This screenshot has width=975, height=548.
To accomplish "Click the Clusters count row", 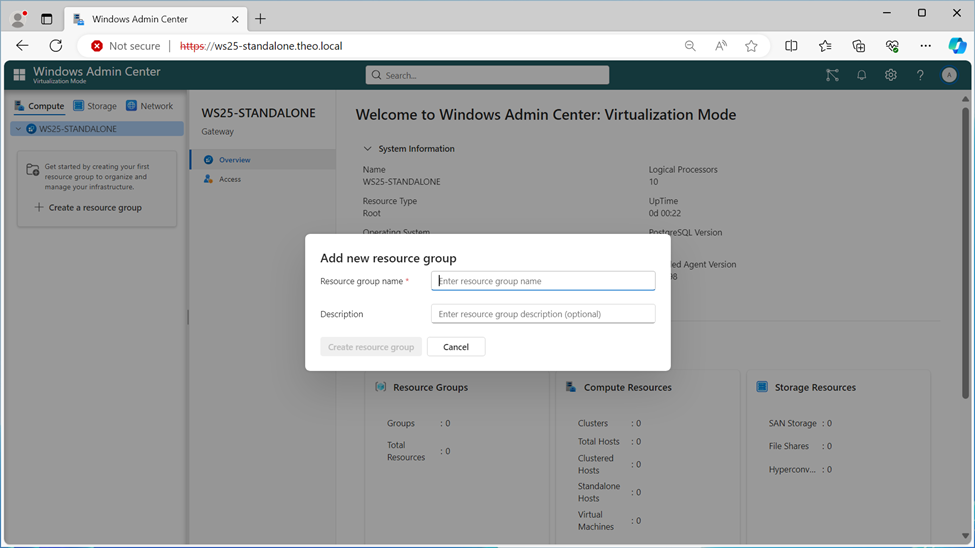I will (609, 423).
